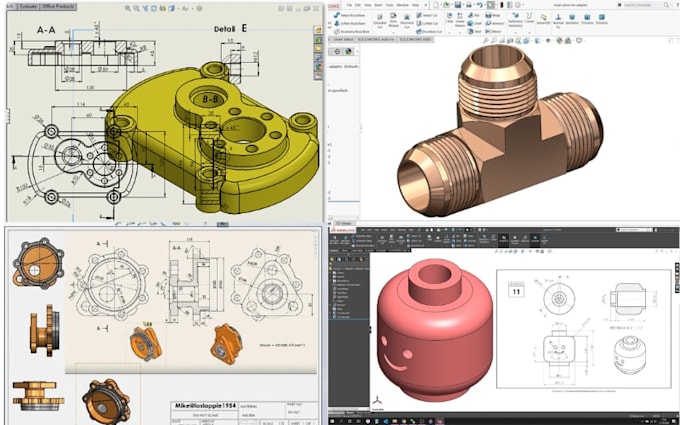Switch to Office Products tab in top-left window
The height and width of the screenshot is (425, 680).
(58, 7)
